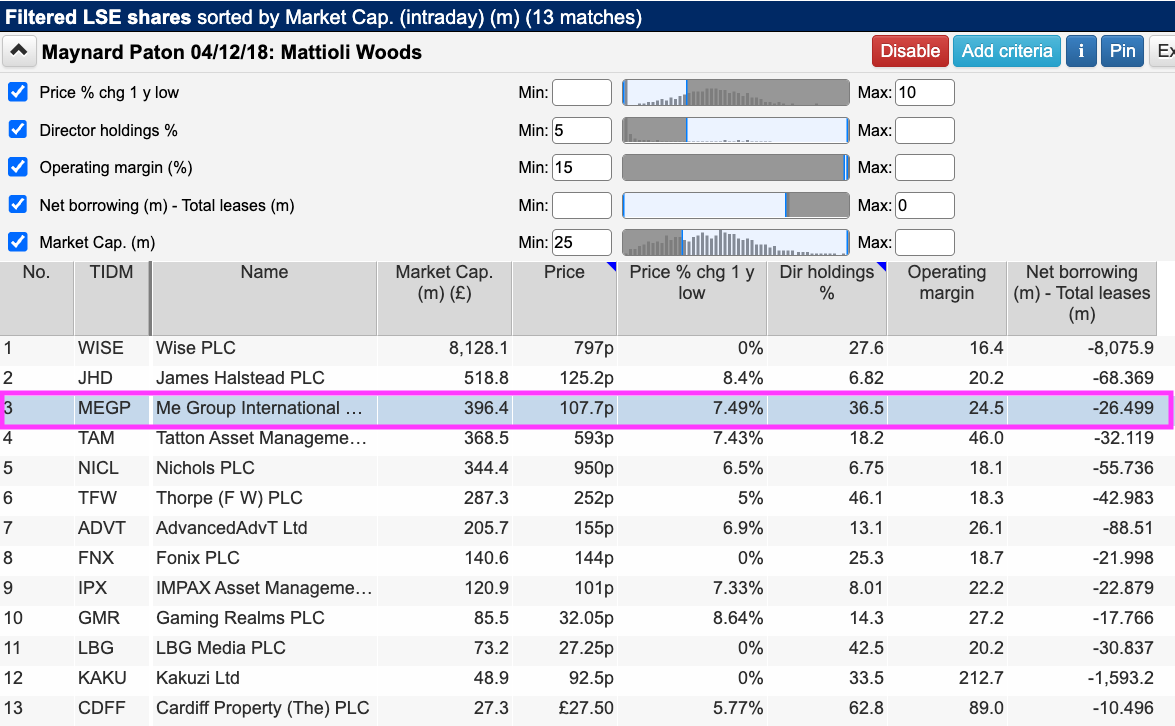Click the Net borrowing range slider
Viewport: 1175px width, 726px height.
[736, 205]
